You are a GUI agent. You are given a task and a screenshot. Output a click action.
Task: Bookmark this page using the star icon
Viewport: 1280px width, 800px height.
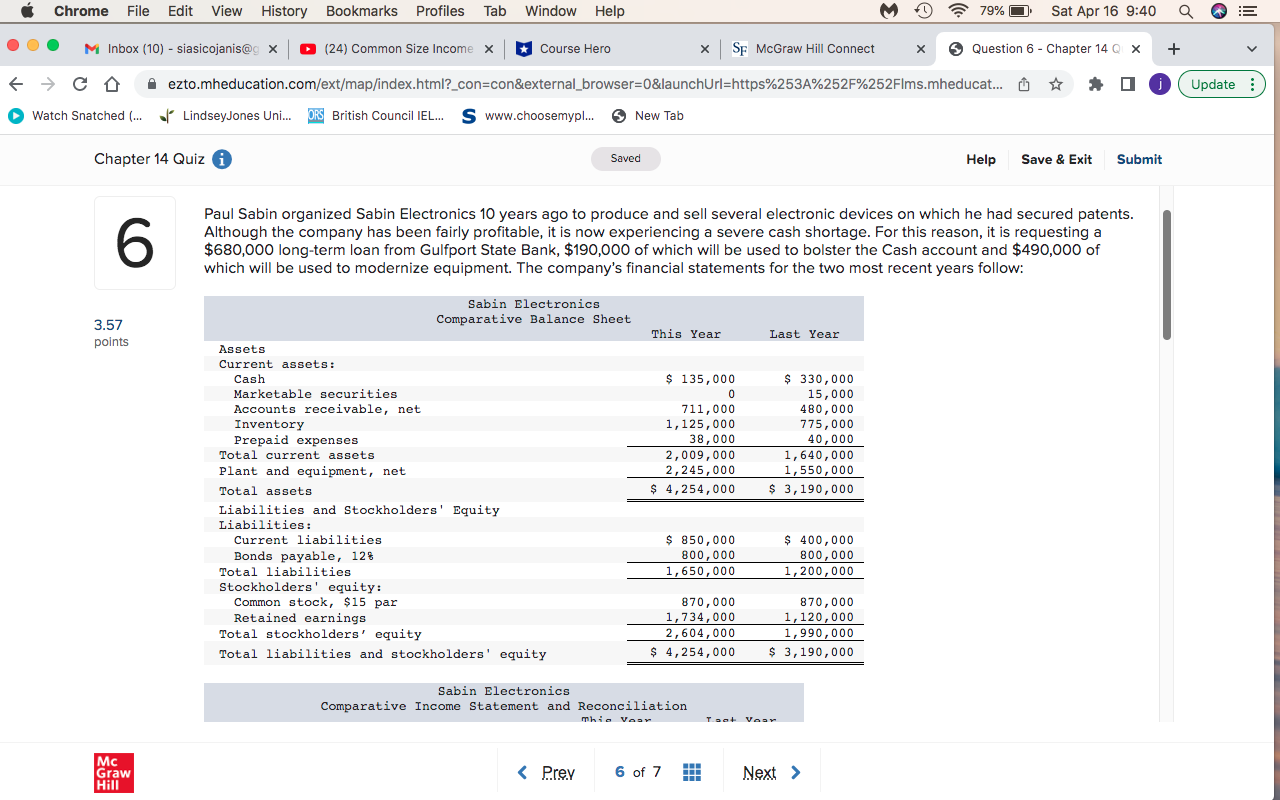pos(1055,86)
